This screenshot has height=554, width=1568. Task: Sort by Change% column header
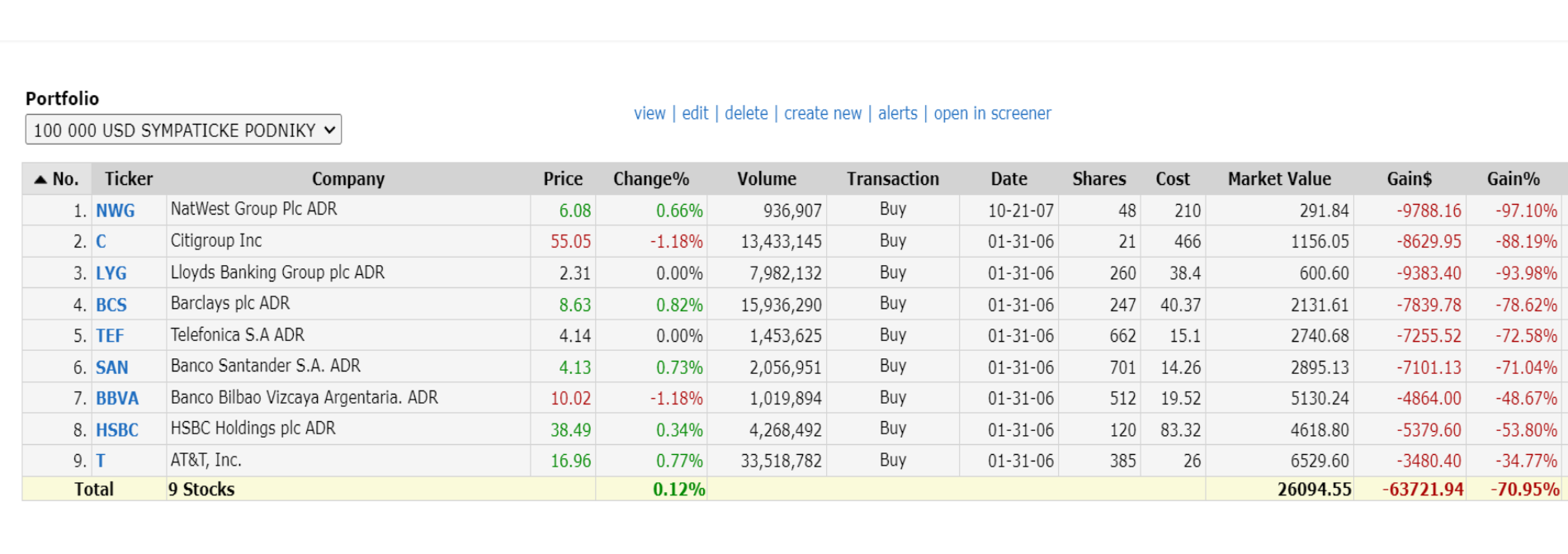tap(651, 178)
